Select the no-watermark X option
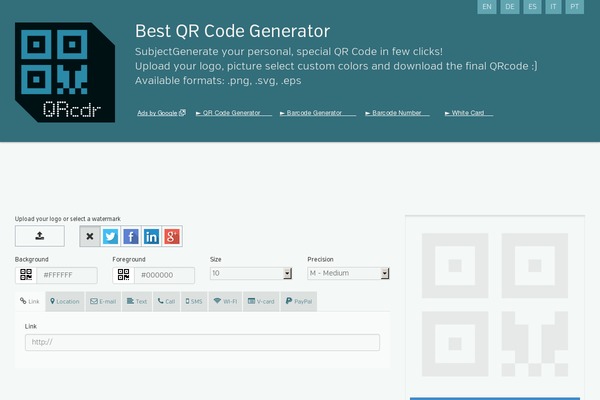 pos(90,236)
